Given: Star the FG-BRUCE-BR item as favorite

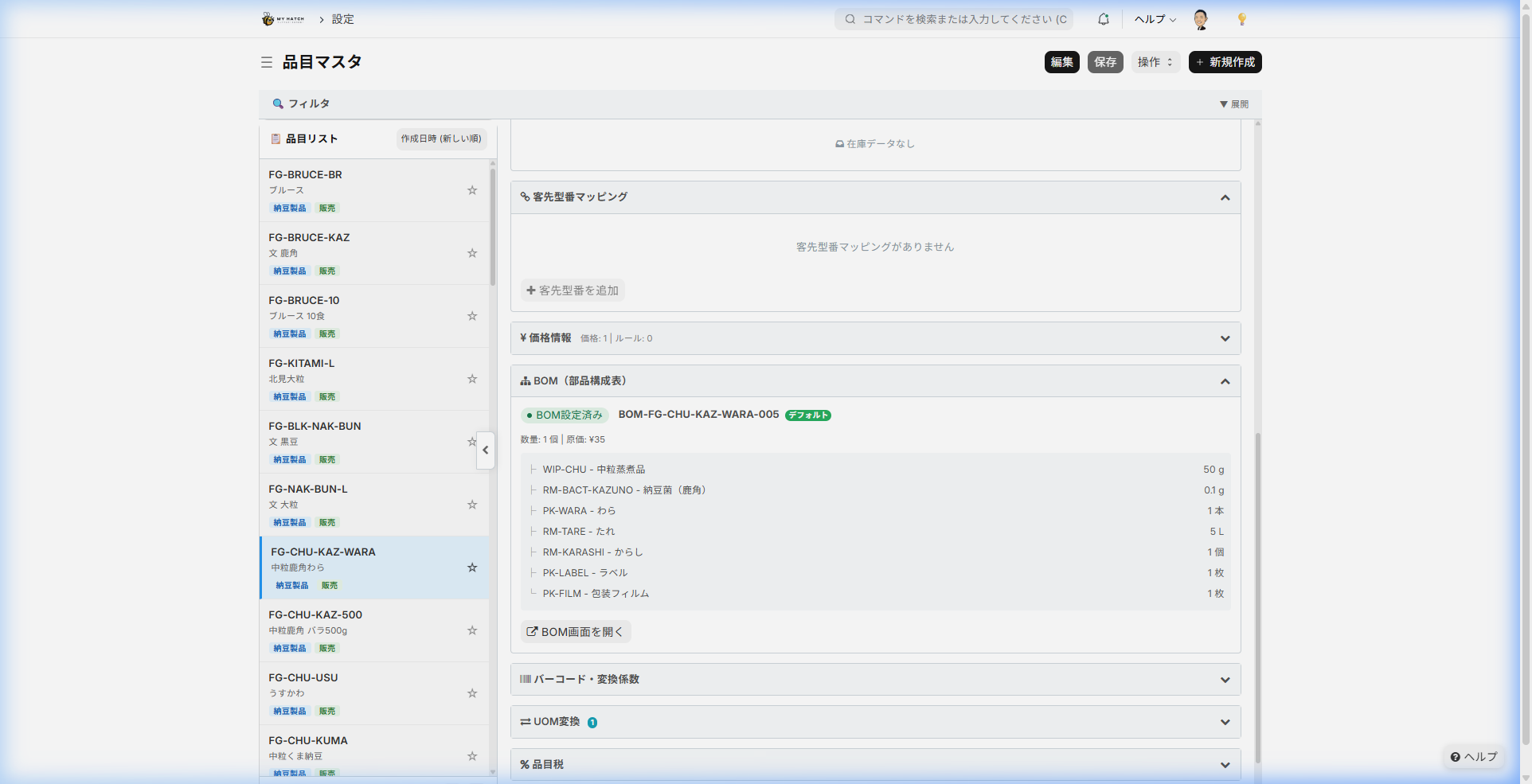Looking at the screenshot, I should pos(472,190).
